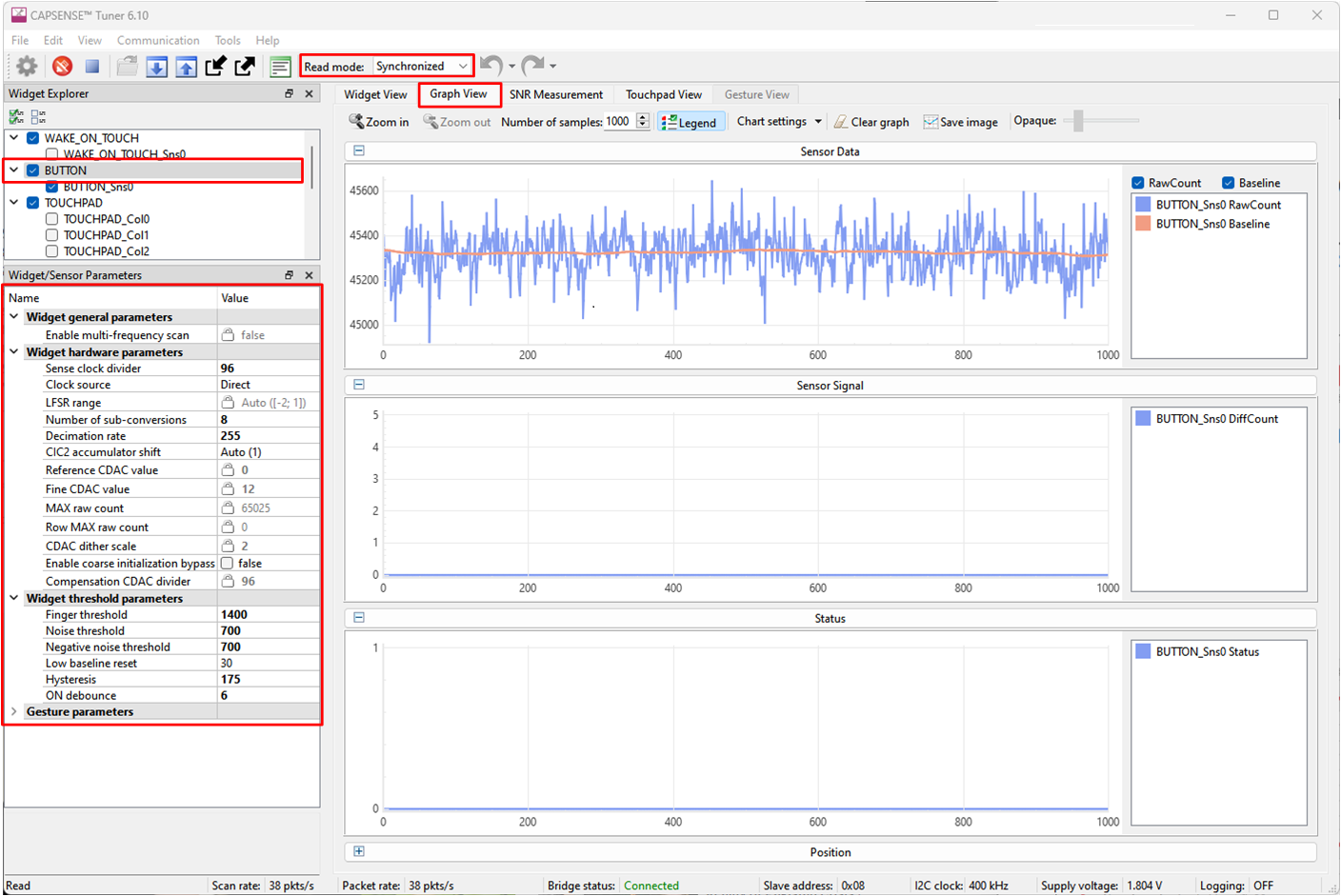Deselect all sensors icon in Widget Explorer

38,117
